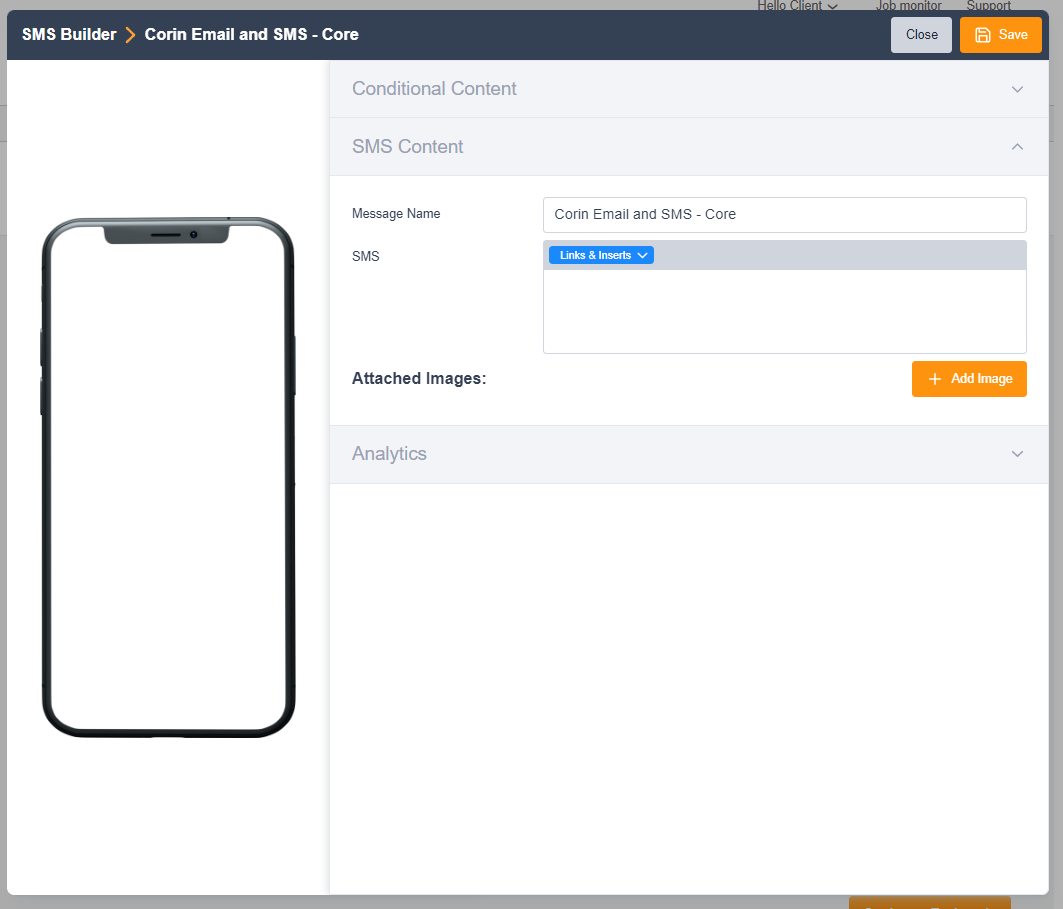Click the chevron next to Hello Client
1063x909 pixels.
click(x=833, y=6)
